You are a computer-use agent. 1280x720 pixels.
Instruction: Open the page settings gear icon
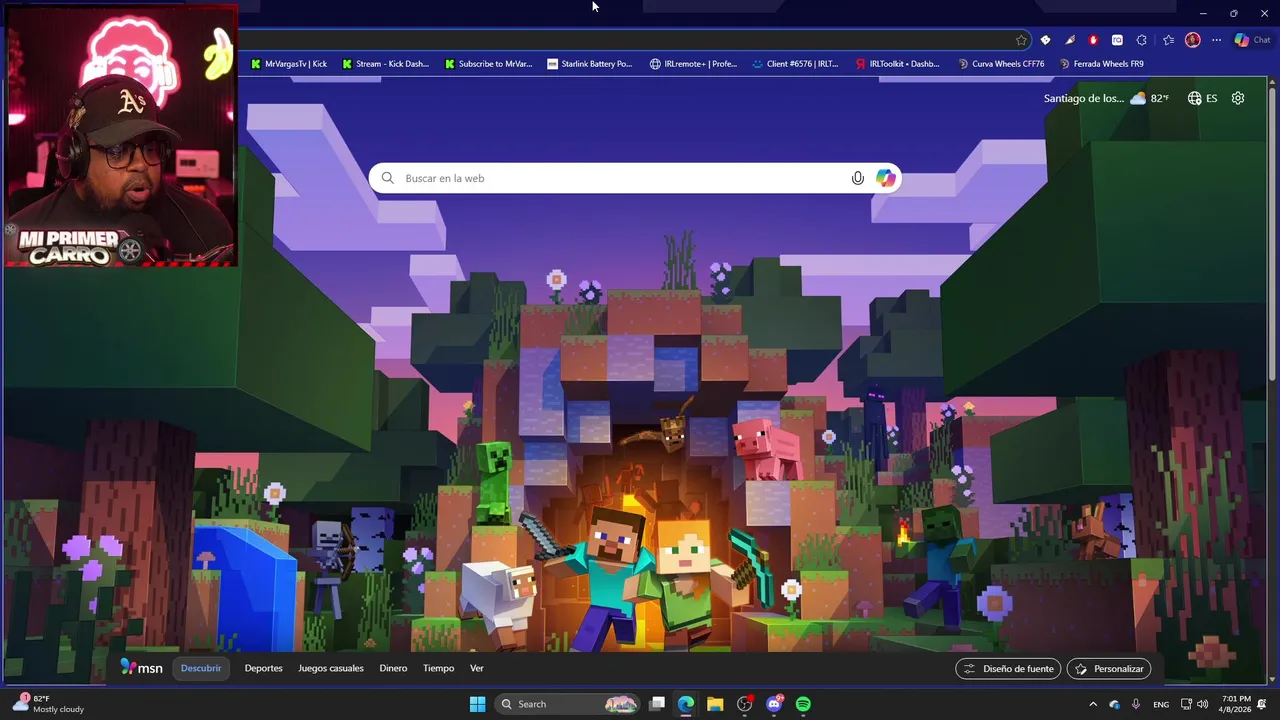click(x=1238, y=98)
